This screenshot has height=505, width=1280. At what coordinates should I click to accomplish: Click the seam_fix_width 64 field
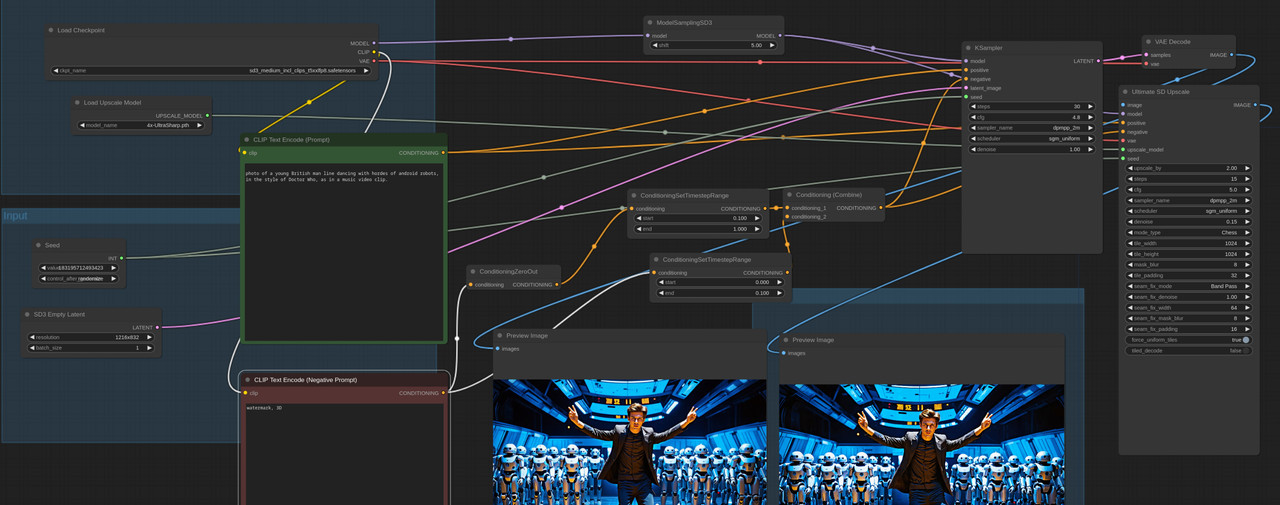click(x=1188, y=308)
